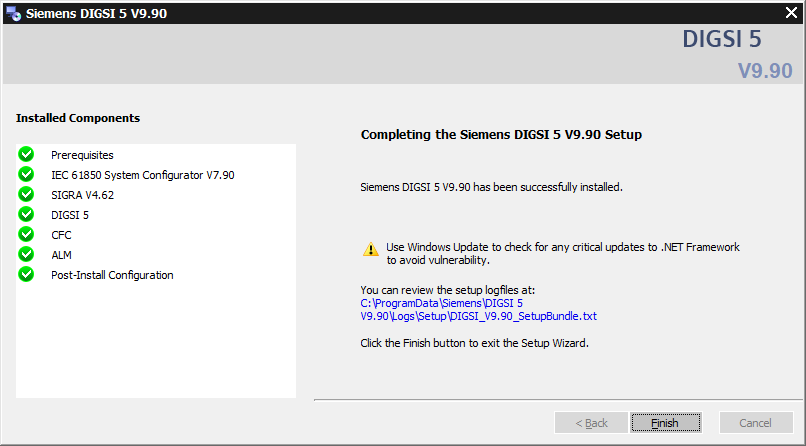Click the installer icon in the title bar

14,13
